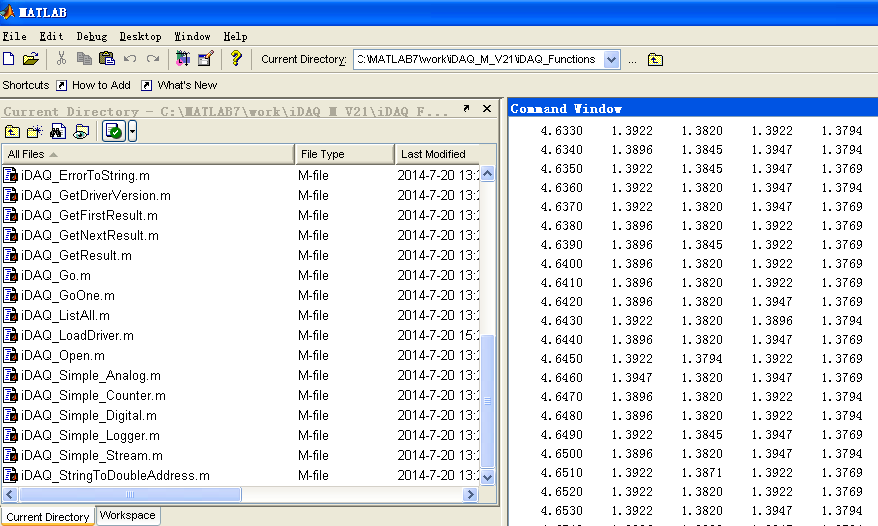The height and width of the screenshot is (526, 878).
Task: Sort by the All Files column header
Action: tap(148, 154)
